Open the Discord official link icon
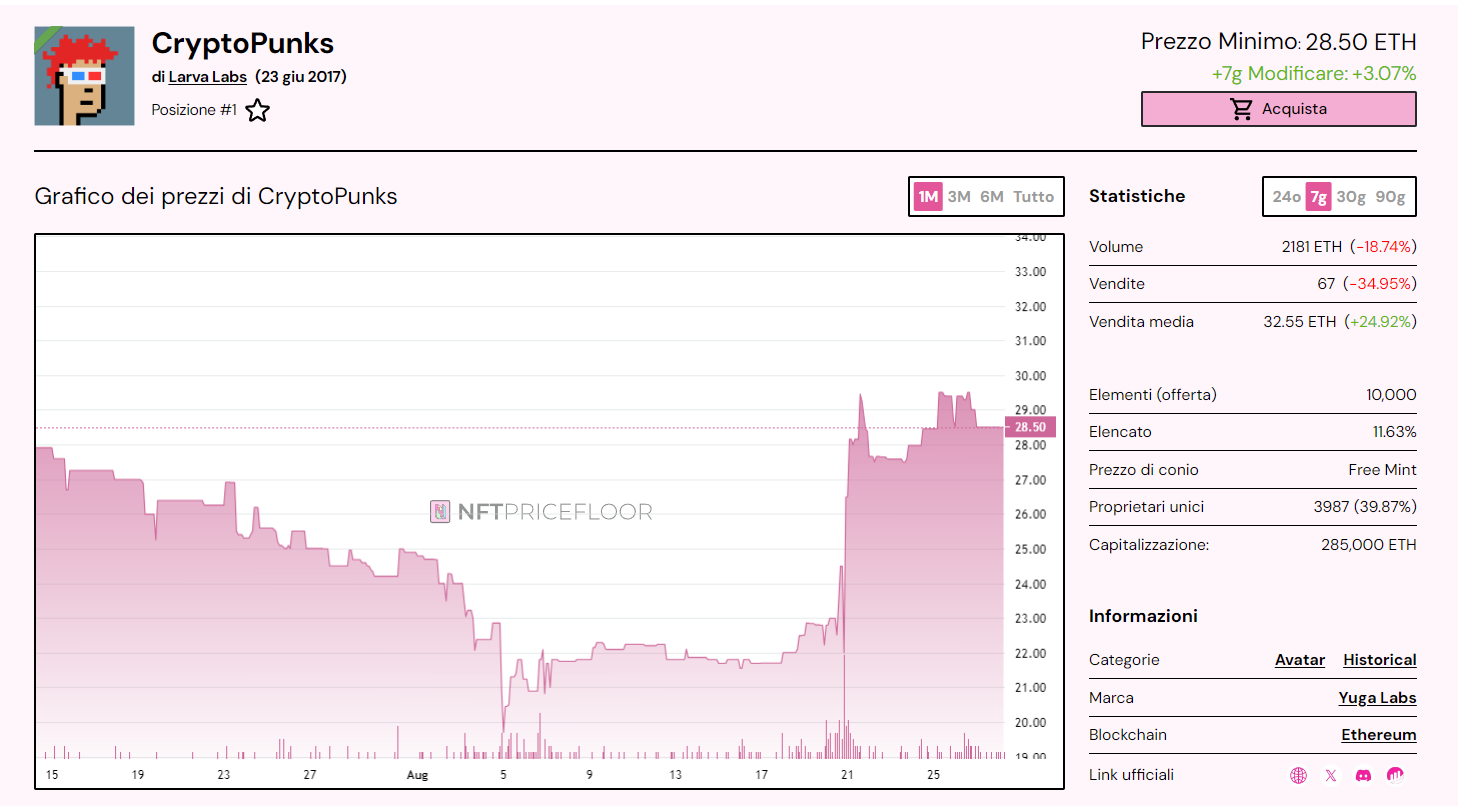This screenshot has height=806, width=1458. [x=1363, y=775]
